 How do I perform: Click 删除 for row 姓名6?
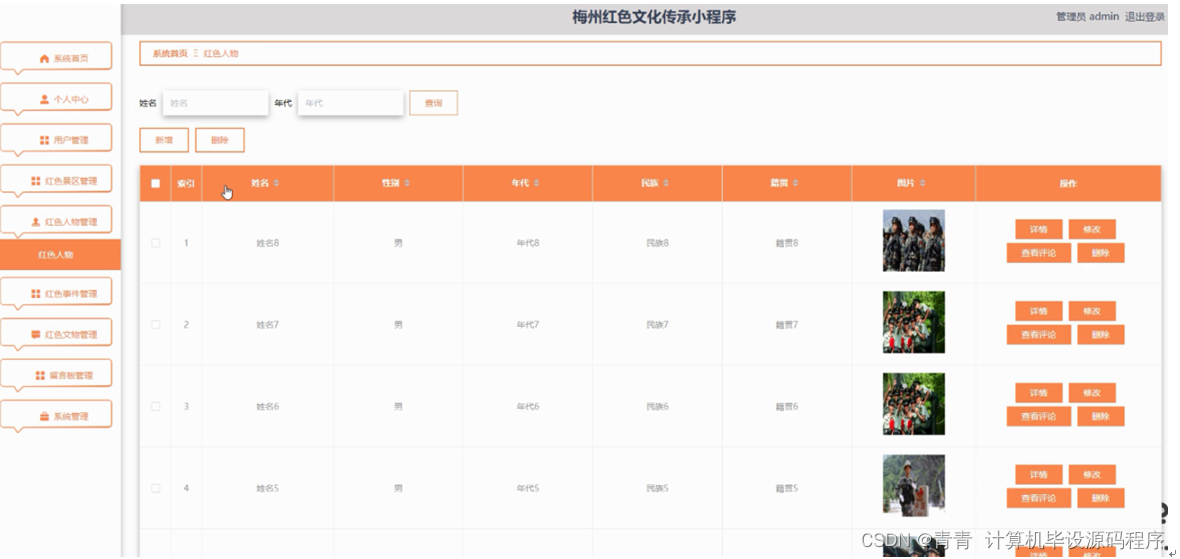tap(1100, 416)
